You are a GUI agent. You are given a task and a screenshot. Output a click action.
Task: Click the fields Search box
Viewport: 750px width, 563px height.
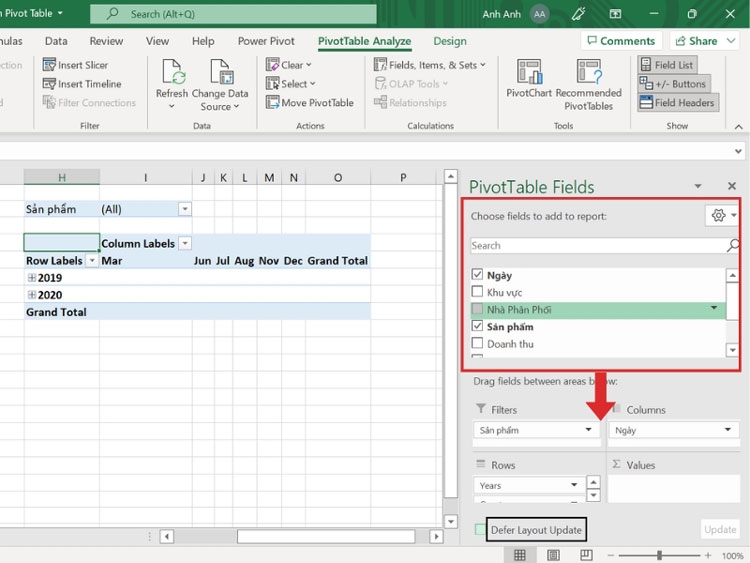(x=598, y=245)
